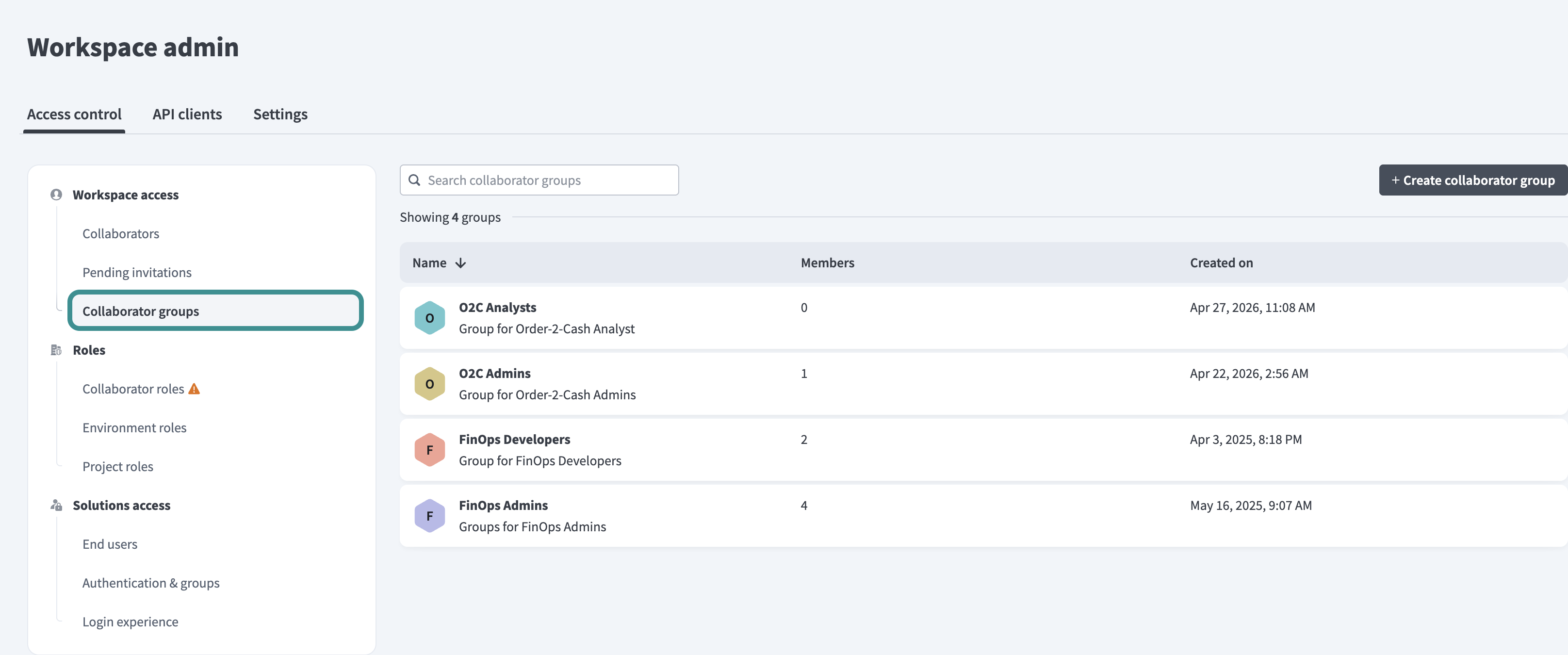Image resolution: width=1568 pixels, height=655 pixels.
Task: Click the Roles section icon
Action: (56, 349)
